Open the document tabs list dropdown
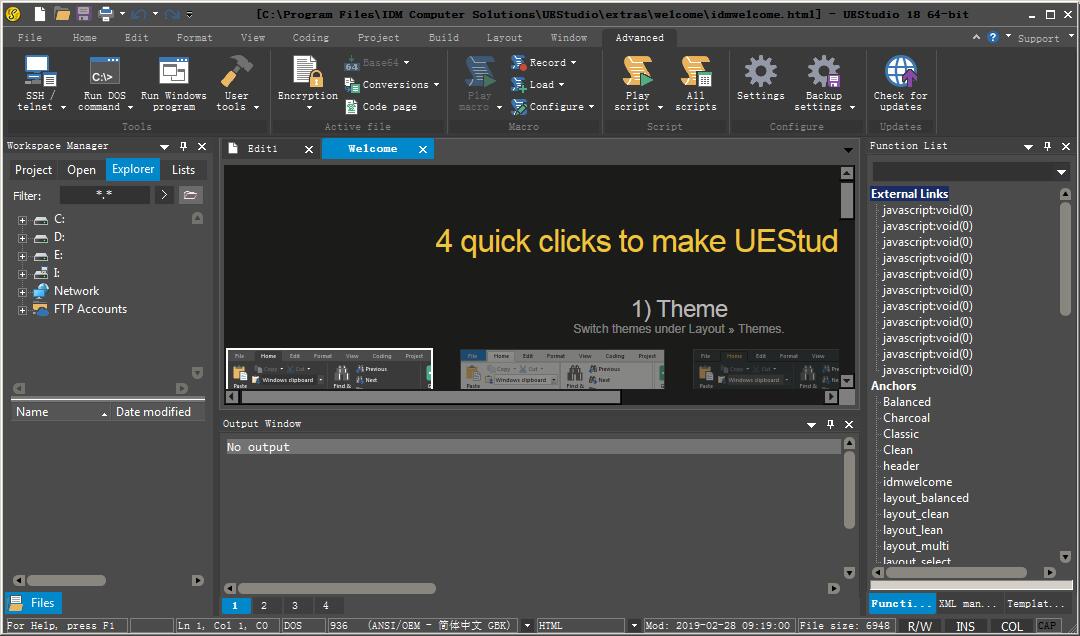Screen dimensions: 1080x636 click(849, 150)
